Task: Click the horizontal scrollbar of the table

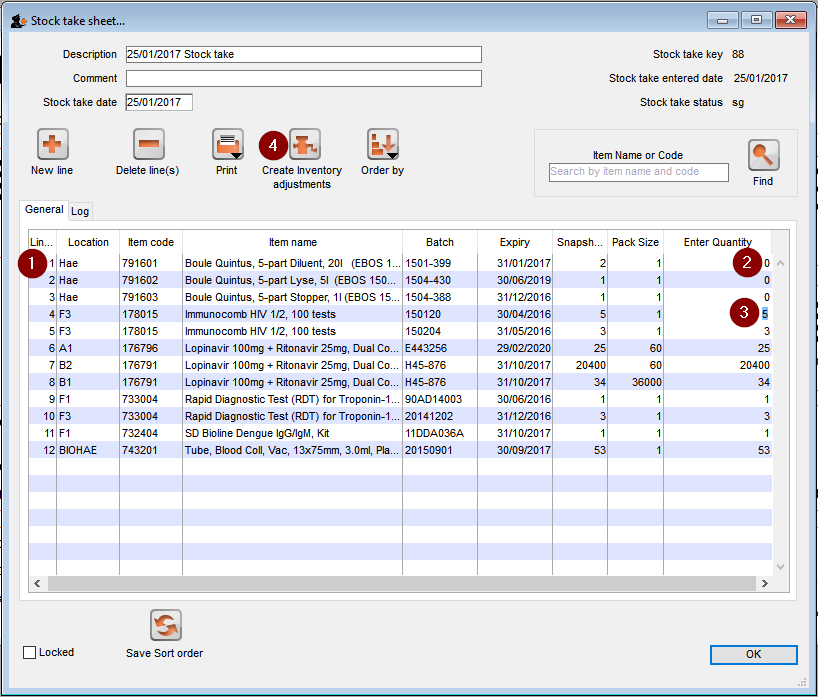Action: click(400, 583)
